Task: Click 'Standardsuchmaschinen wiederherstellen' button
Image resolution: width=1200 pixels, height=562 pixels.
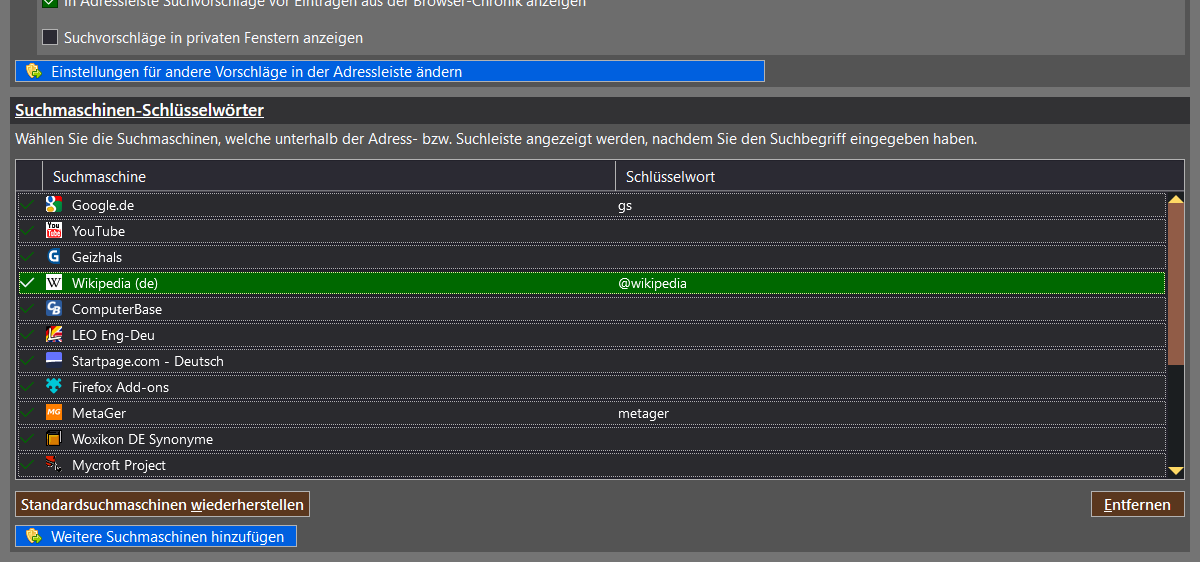Action: pyautogui.click(x=162, y=504)
